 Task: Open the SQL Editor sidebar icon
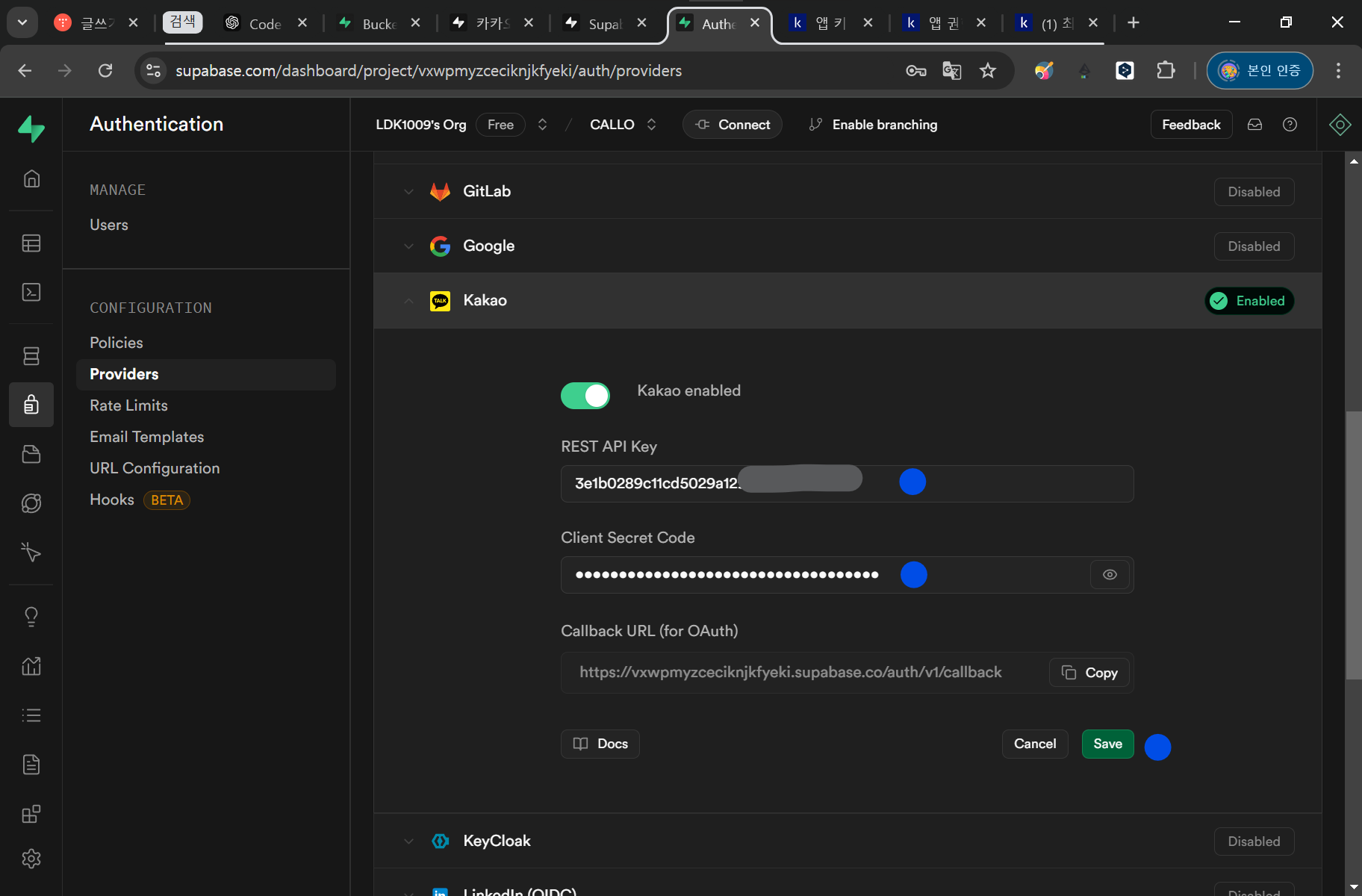[31, 292]
